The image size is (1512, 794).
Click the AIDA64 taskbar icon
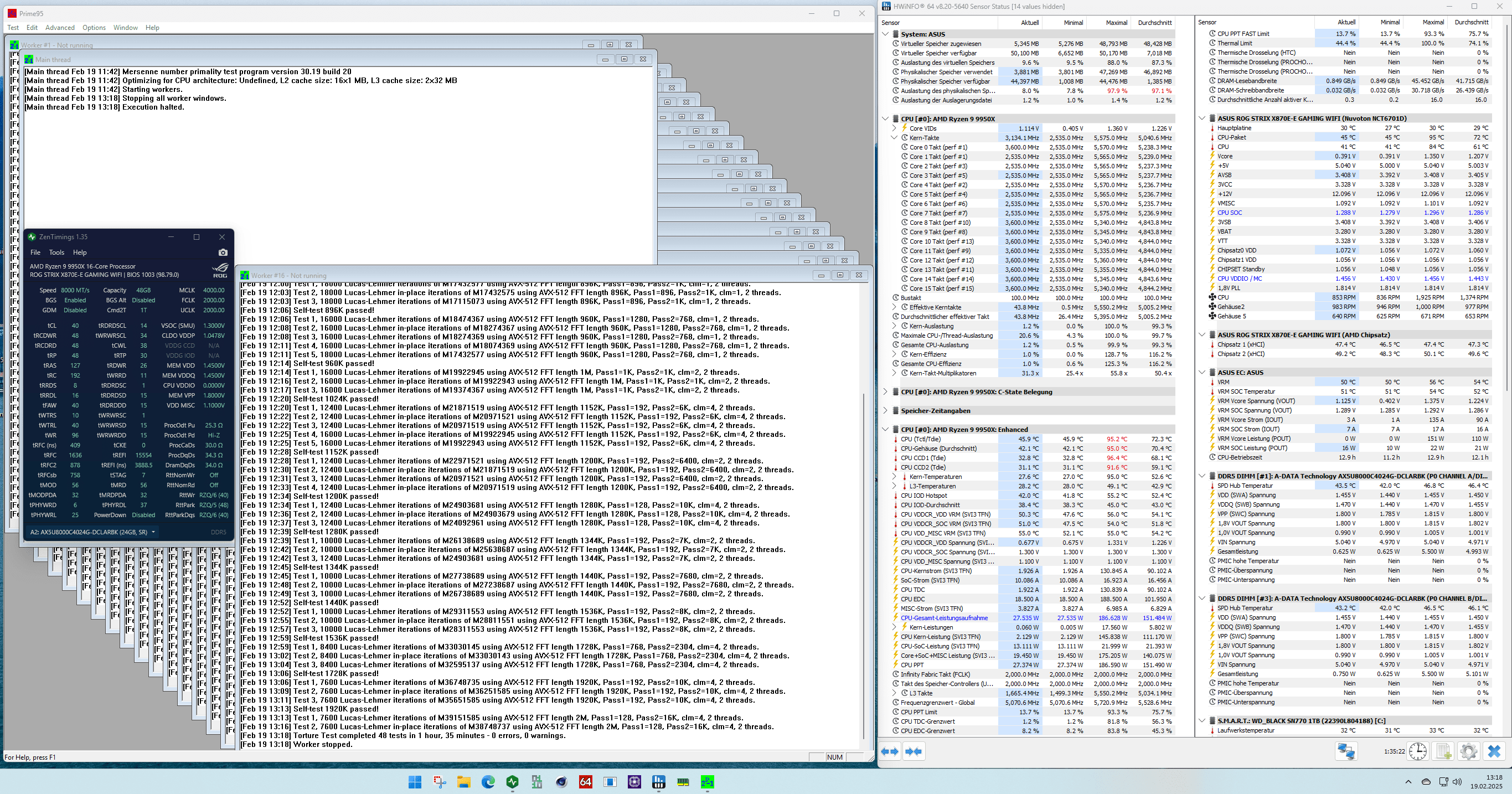tap(585, 782)
